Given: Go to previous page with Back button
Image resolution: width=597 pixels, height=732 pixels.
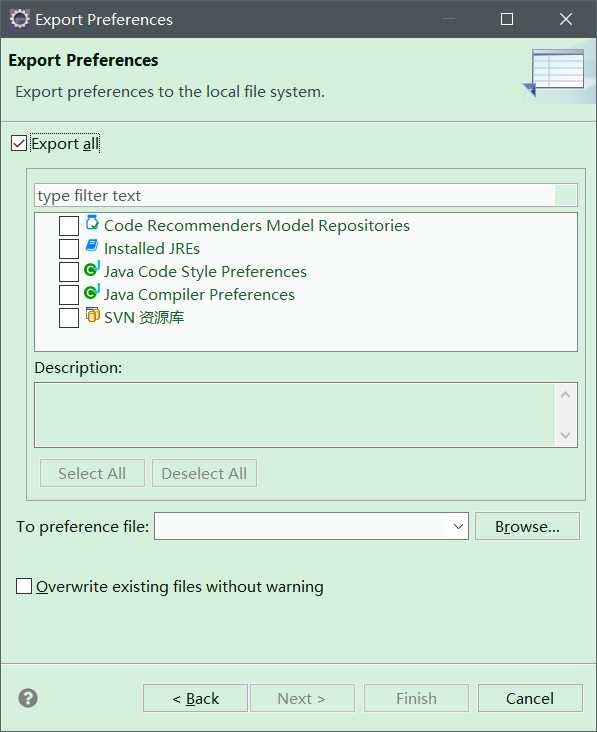Looking at the screenshot, I should coord(195,698).
